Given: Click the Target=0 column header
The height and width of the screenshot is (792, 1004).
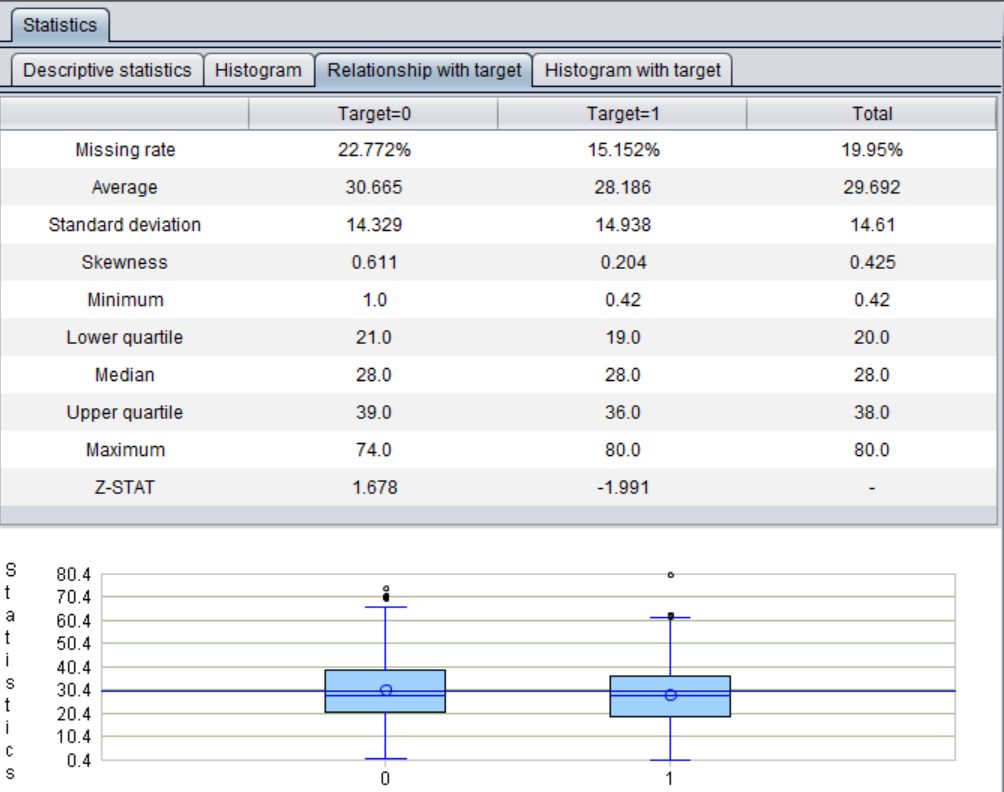Looking at the screenshot, I should click(x=373, y=114).
